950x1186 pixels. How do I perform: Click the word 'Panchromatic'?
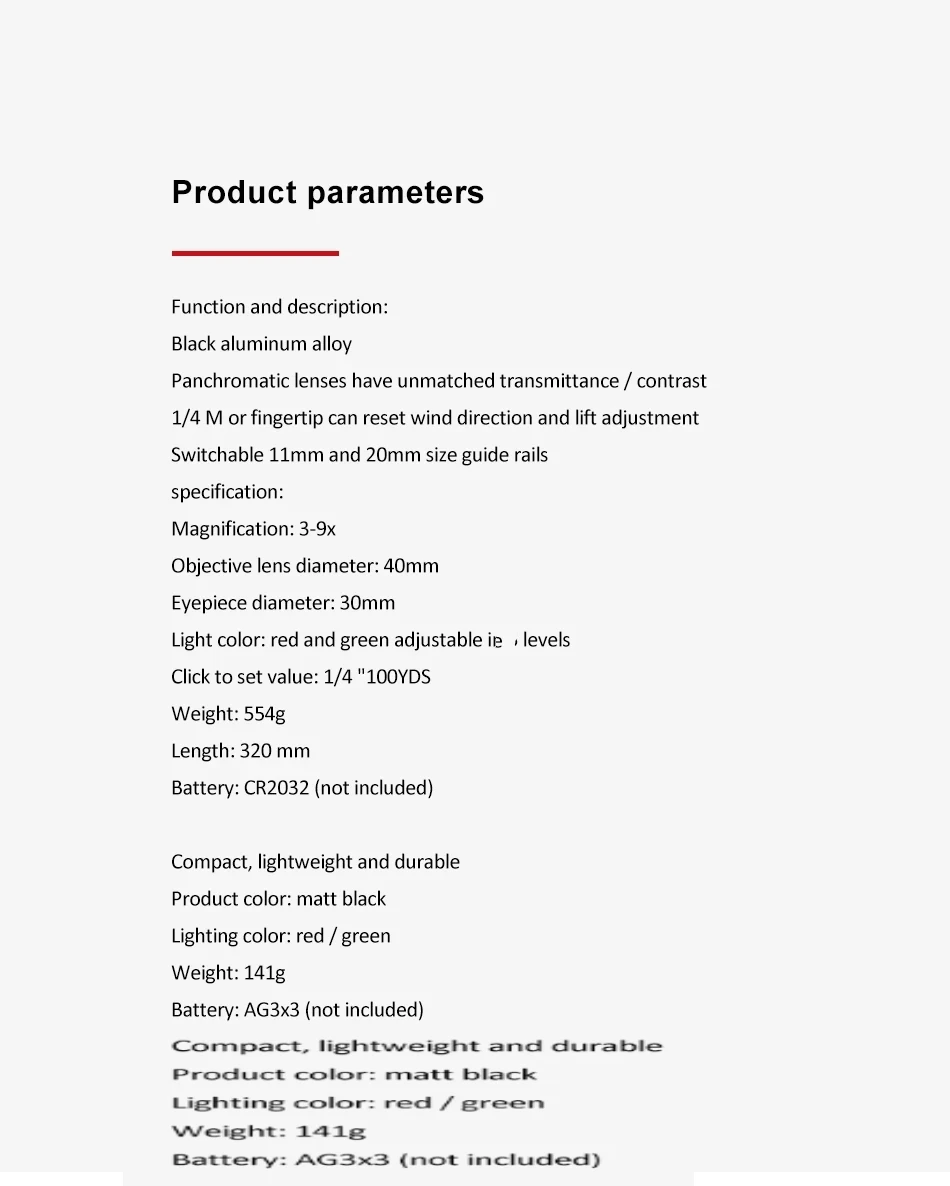[x=231, y=381]
